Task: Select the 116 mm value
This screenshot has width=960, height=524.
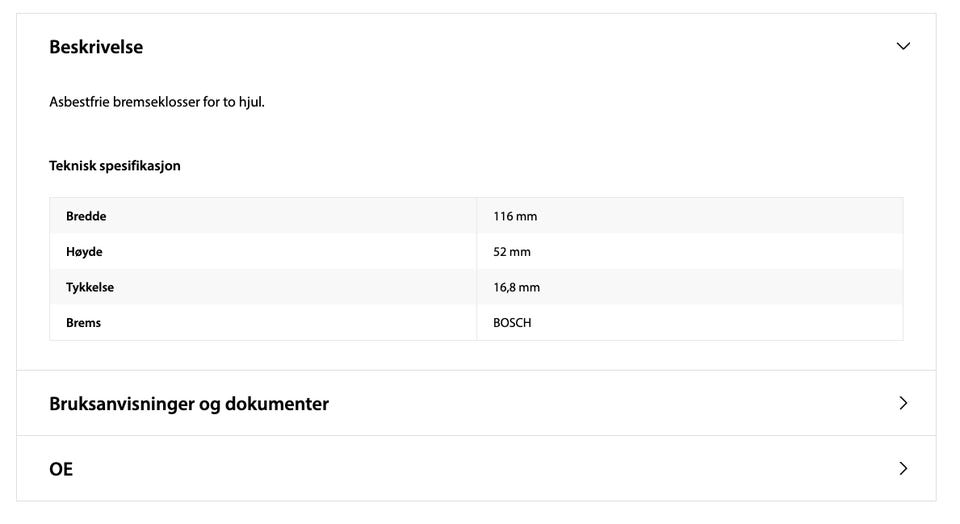Action: 515,216
